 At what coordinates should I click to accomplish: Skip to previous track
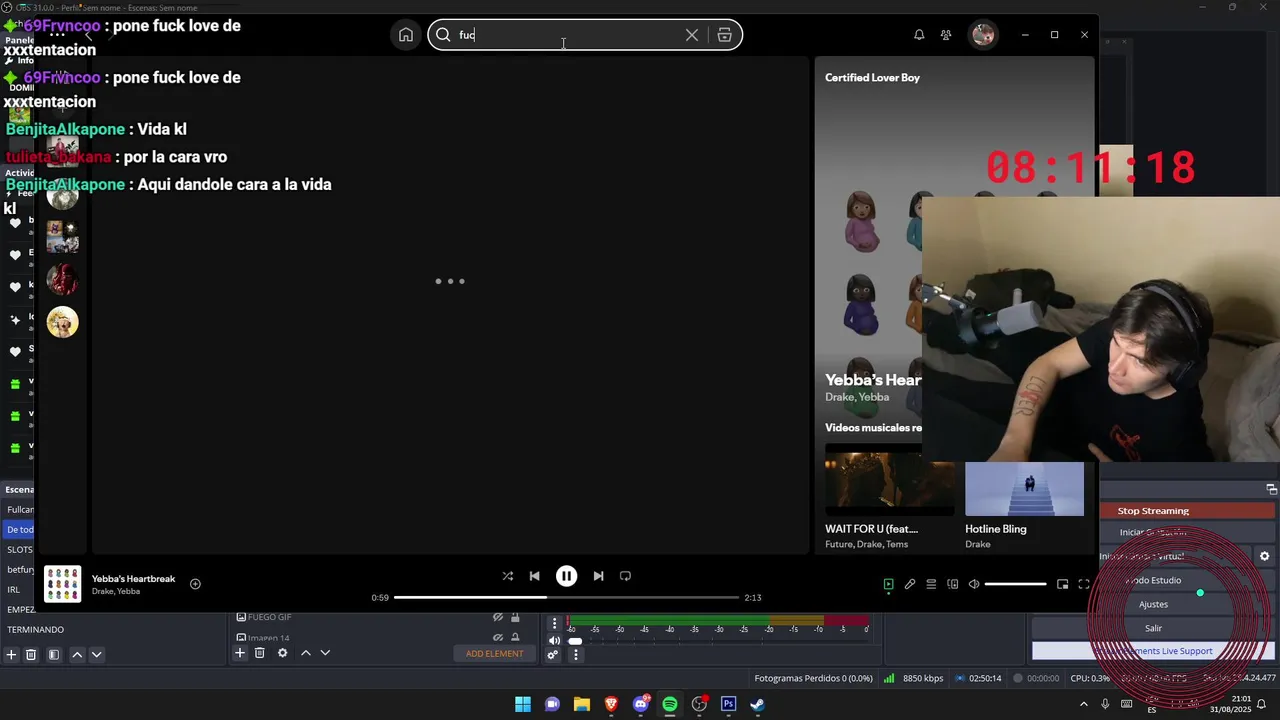point(534,576)
